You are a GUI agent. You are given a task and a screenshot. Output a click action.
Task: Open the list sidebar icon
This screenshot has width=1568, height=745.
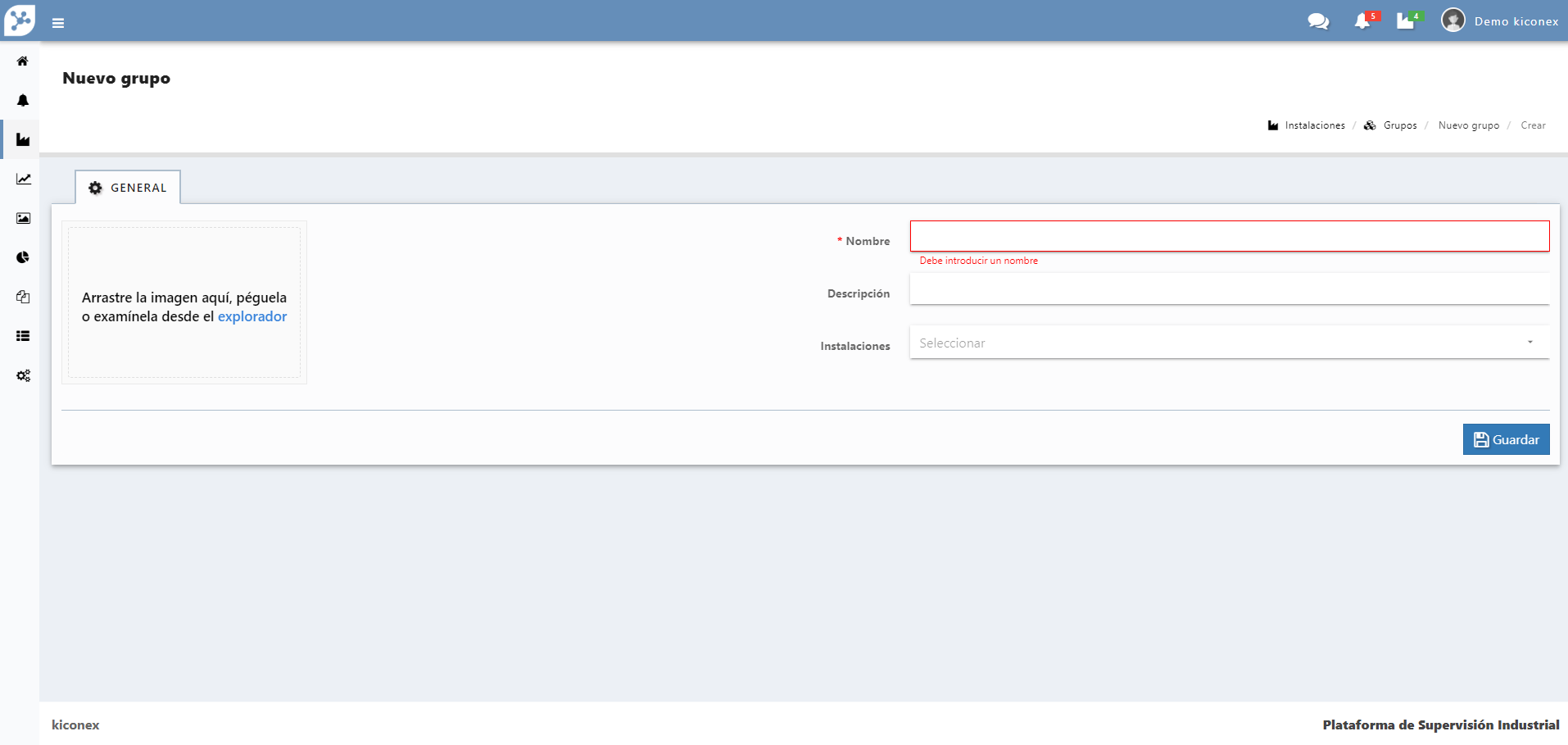click(23, 336)
